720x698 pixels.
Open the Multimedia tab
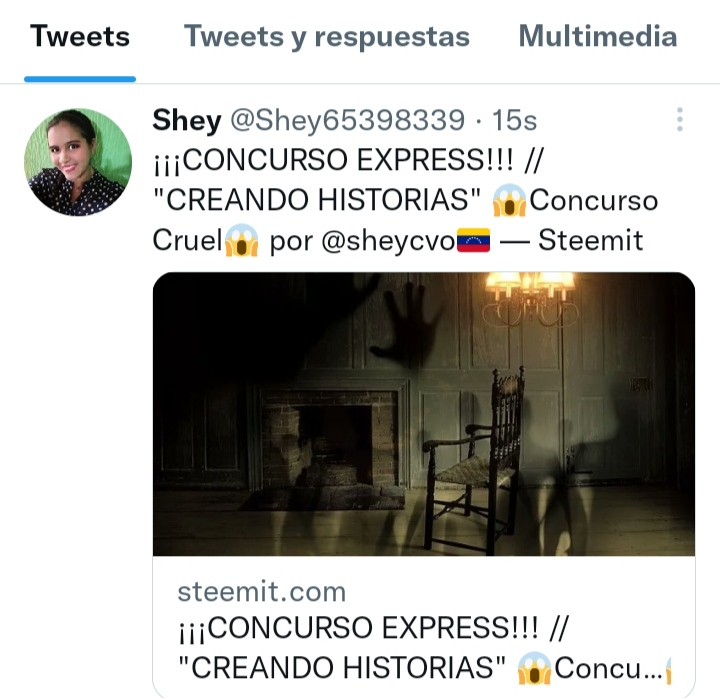[x=597, y=36]
